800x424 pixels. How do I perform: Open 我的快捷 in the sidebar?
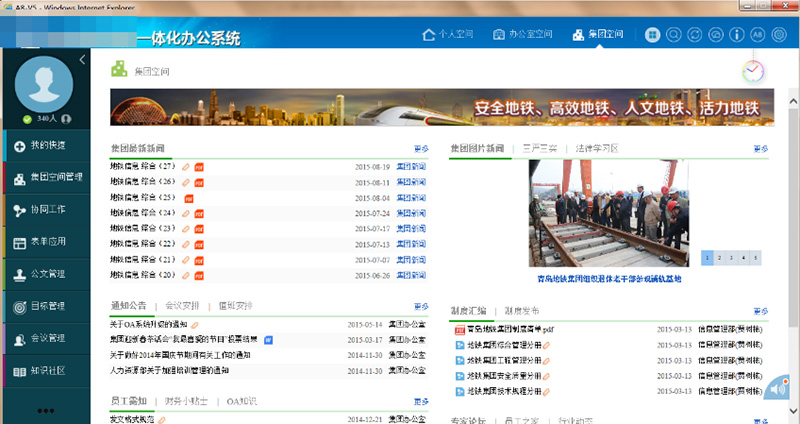pyautogui.click(x=46, y=145)
